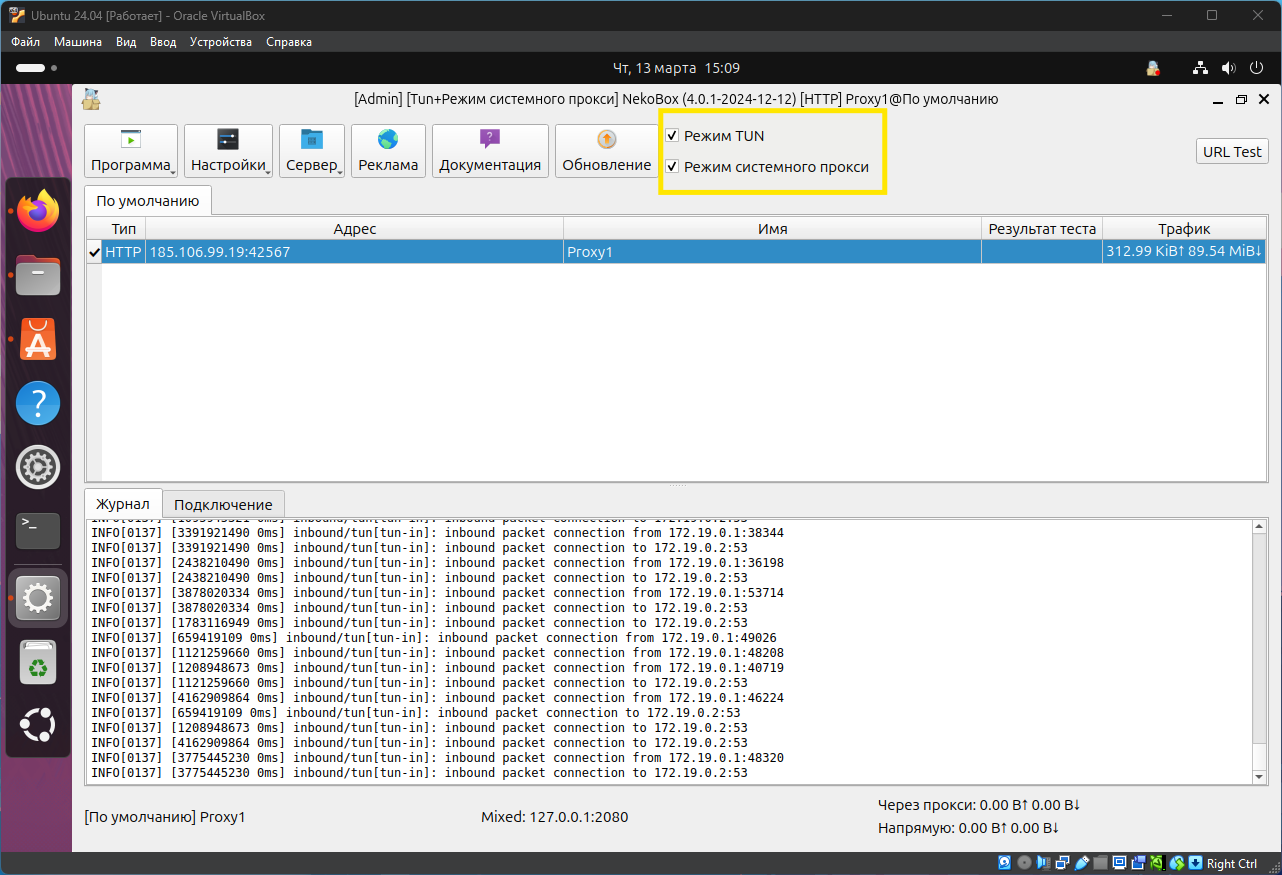The image size is (1282, 875).
Task: Click VirtualBox hard disk status icon
Action: tap(1005, 863)
